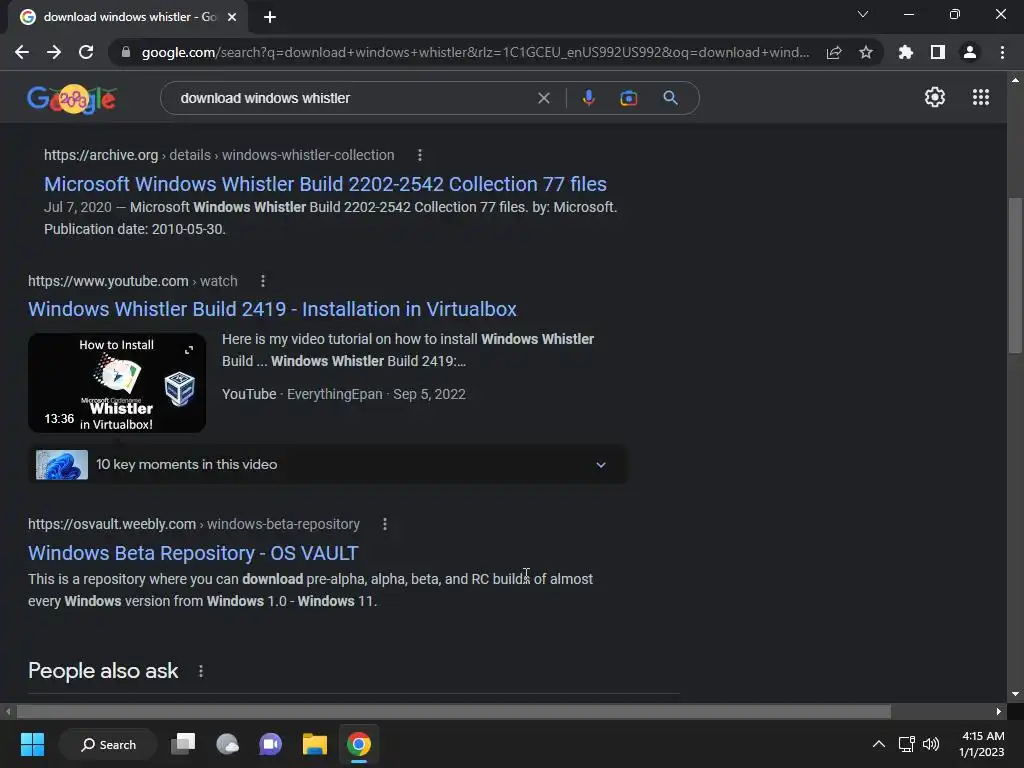
Task: Go back to the previous page
Action: 22,52
